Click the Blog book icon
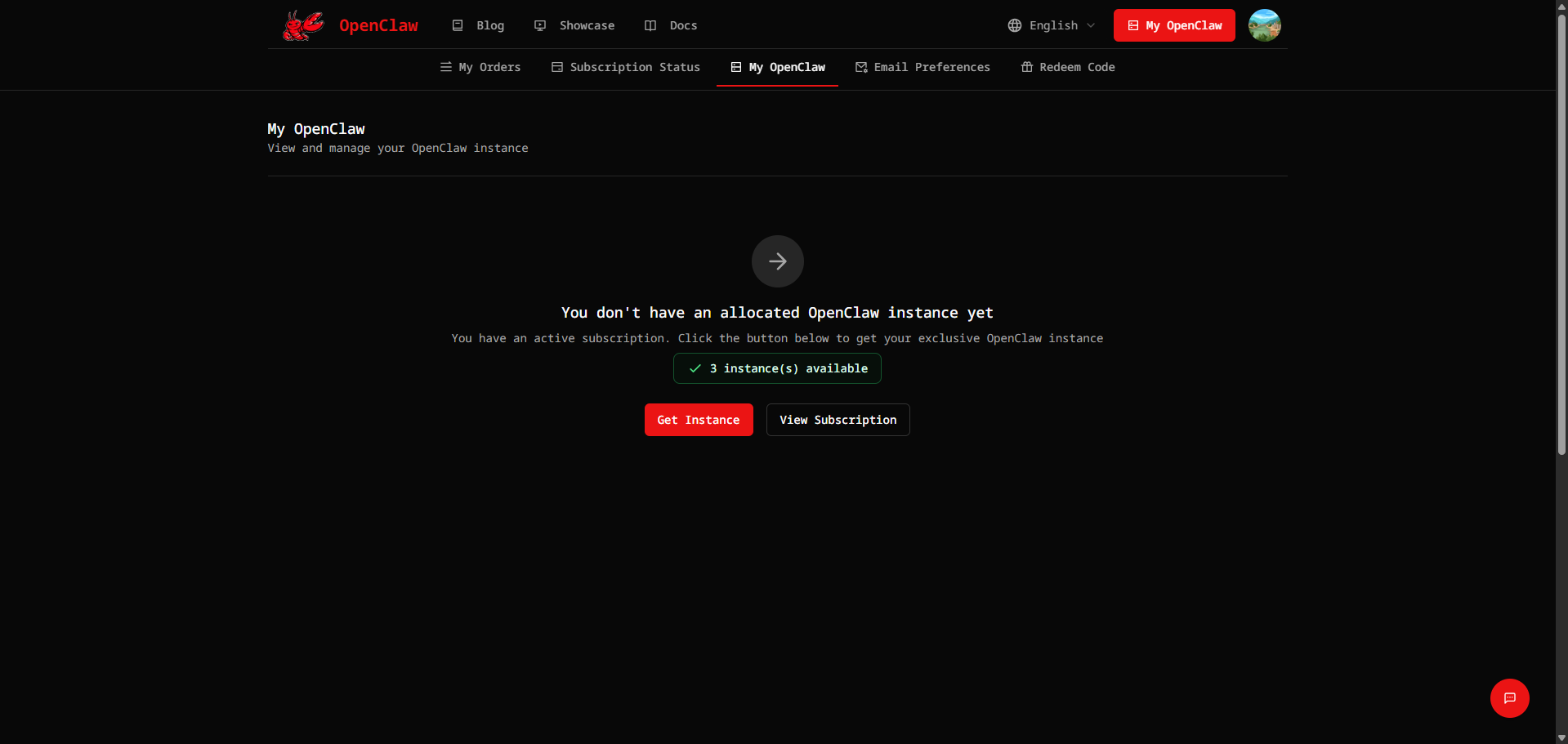This screenshot has width=1568, height=744. 458,25
